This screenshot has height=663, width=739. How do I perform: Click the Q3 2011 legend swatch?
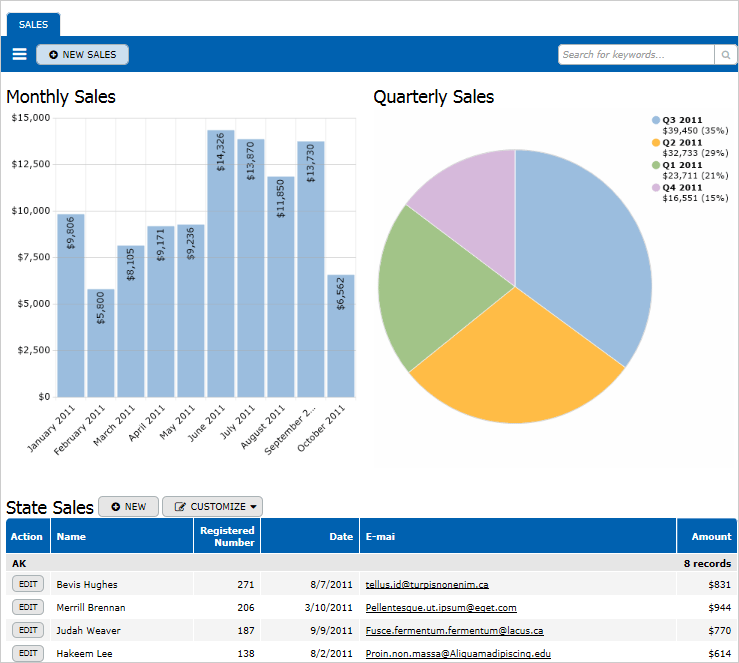(656, 120)
